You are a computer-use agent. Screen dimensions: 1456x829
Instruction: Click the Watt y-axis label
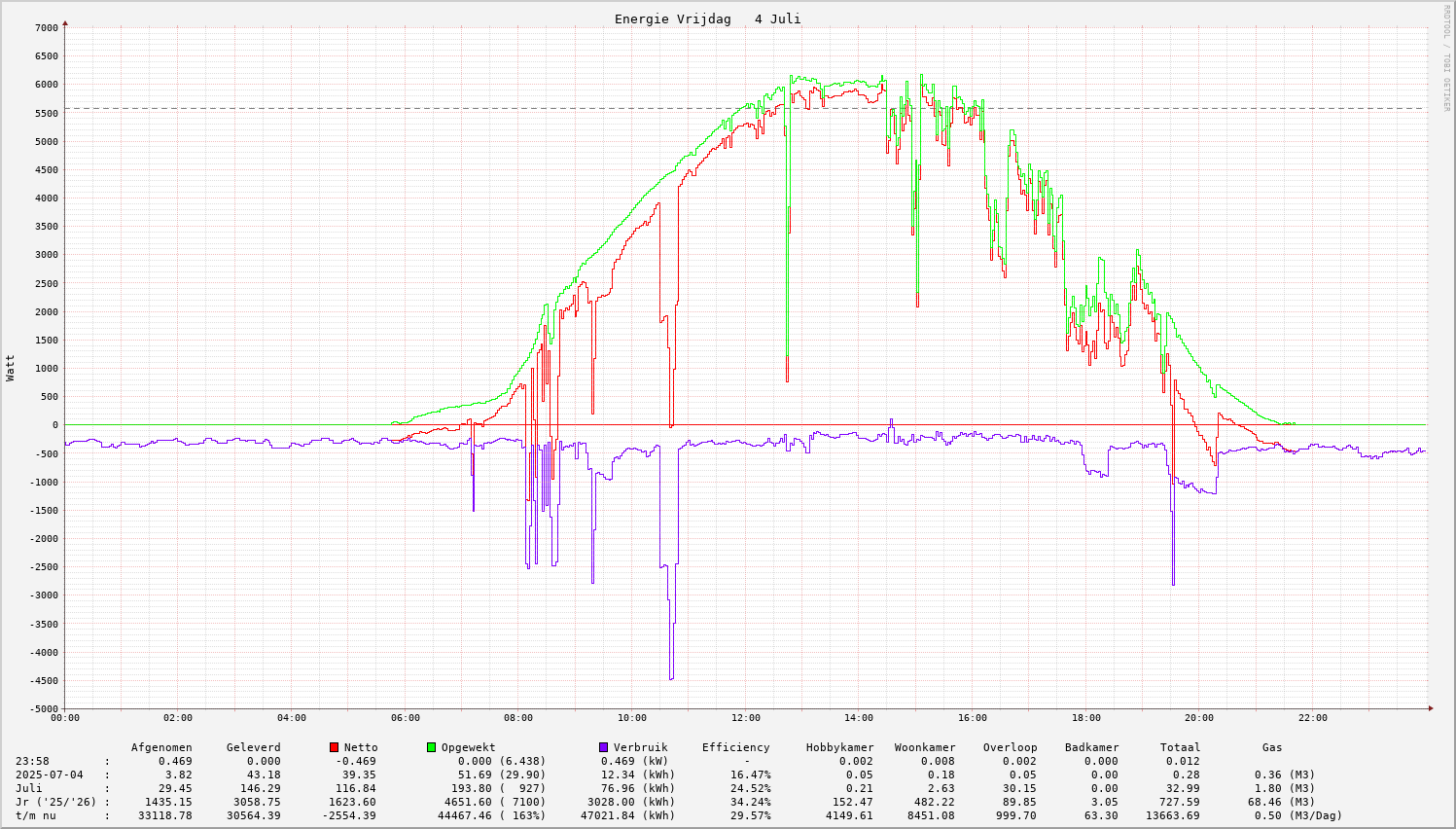11,368
